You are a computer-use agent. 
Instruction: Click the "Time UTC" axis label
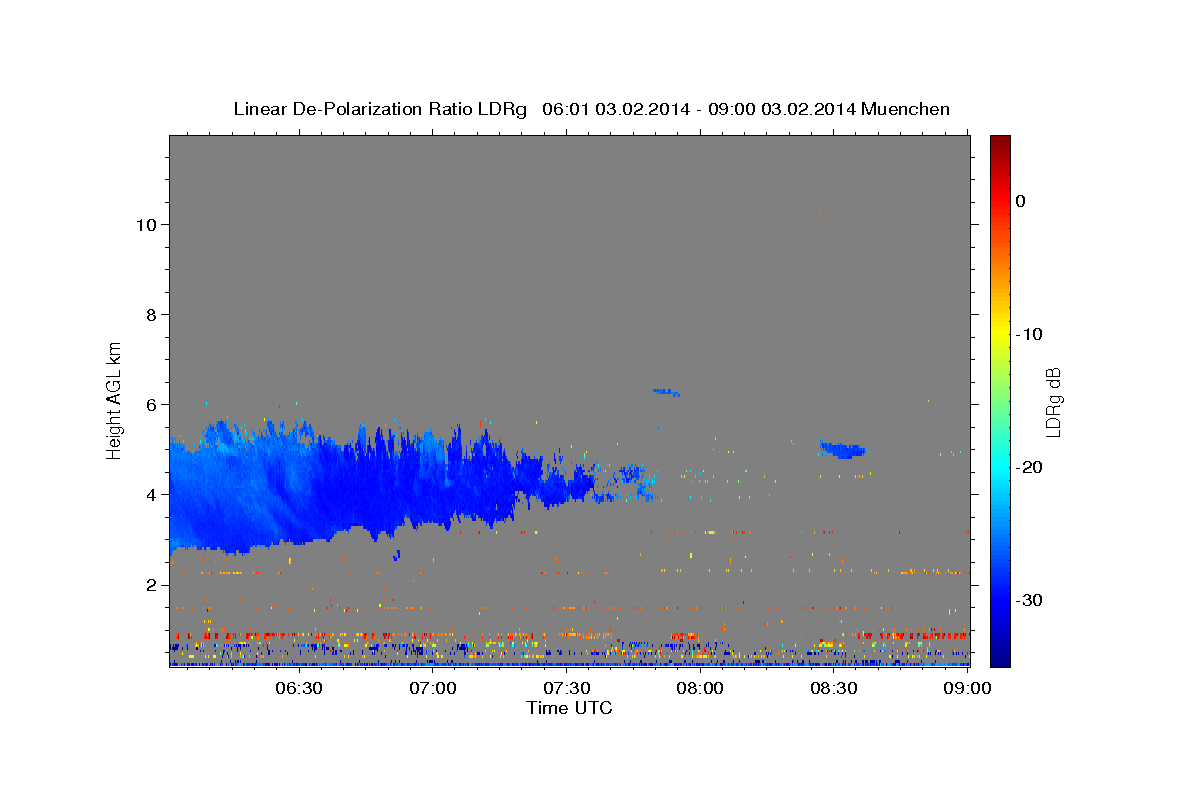tap(569, 708)
